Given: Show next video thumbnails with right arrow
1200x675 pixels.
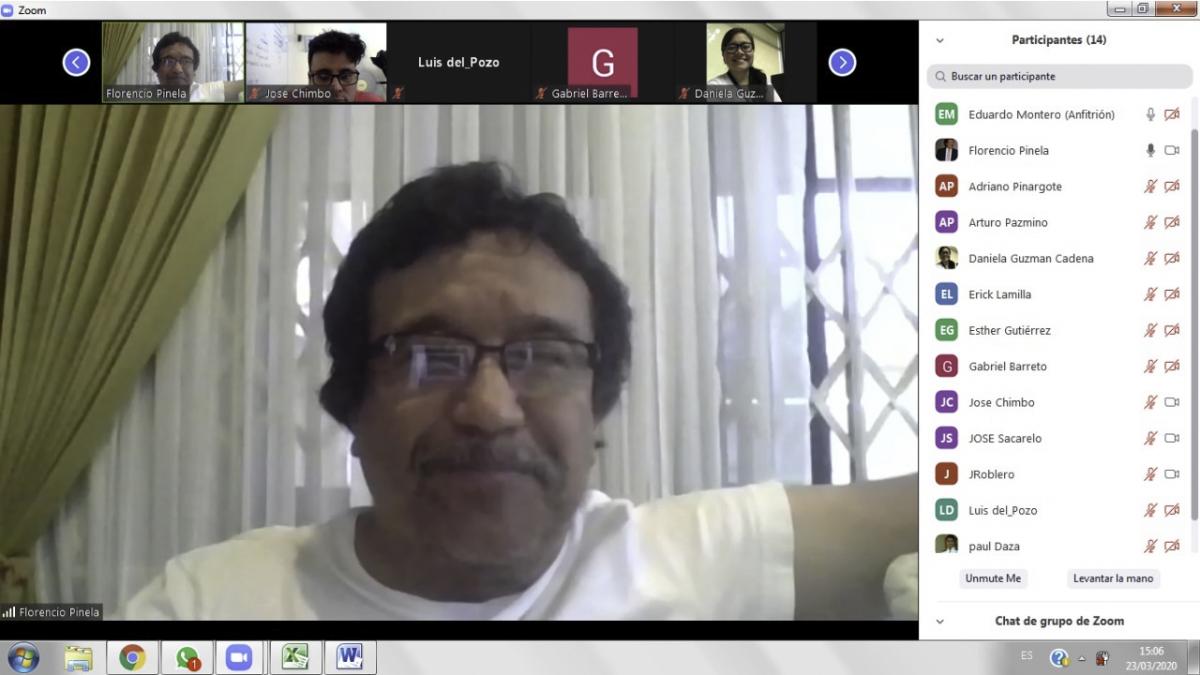Looking at the screenshot, I should click(x=842, y=63).
